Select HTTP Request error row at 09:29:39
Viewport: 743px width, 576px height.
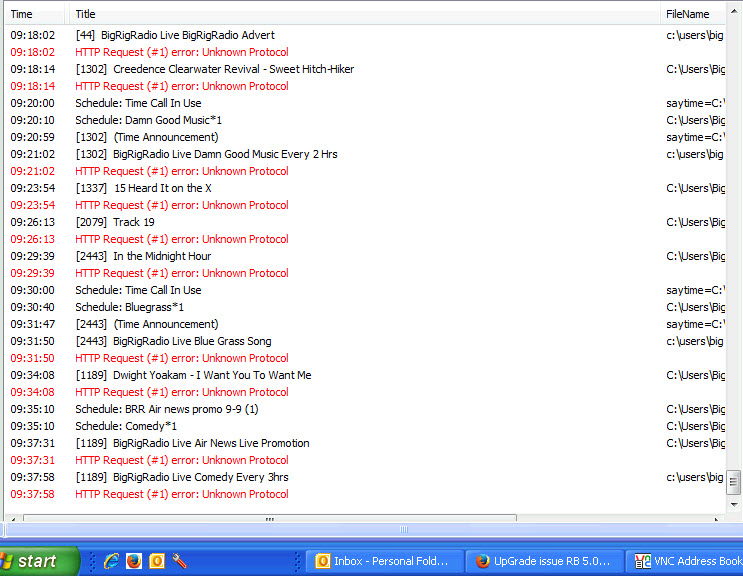[x=365, y=273]
